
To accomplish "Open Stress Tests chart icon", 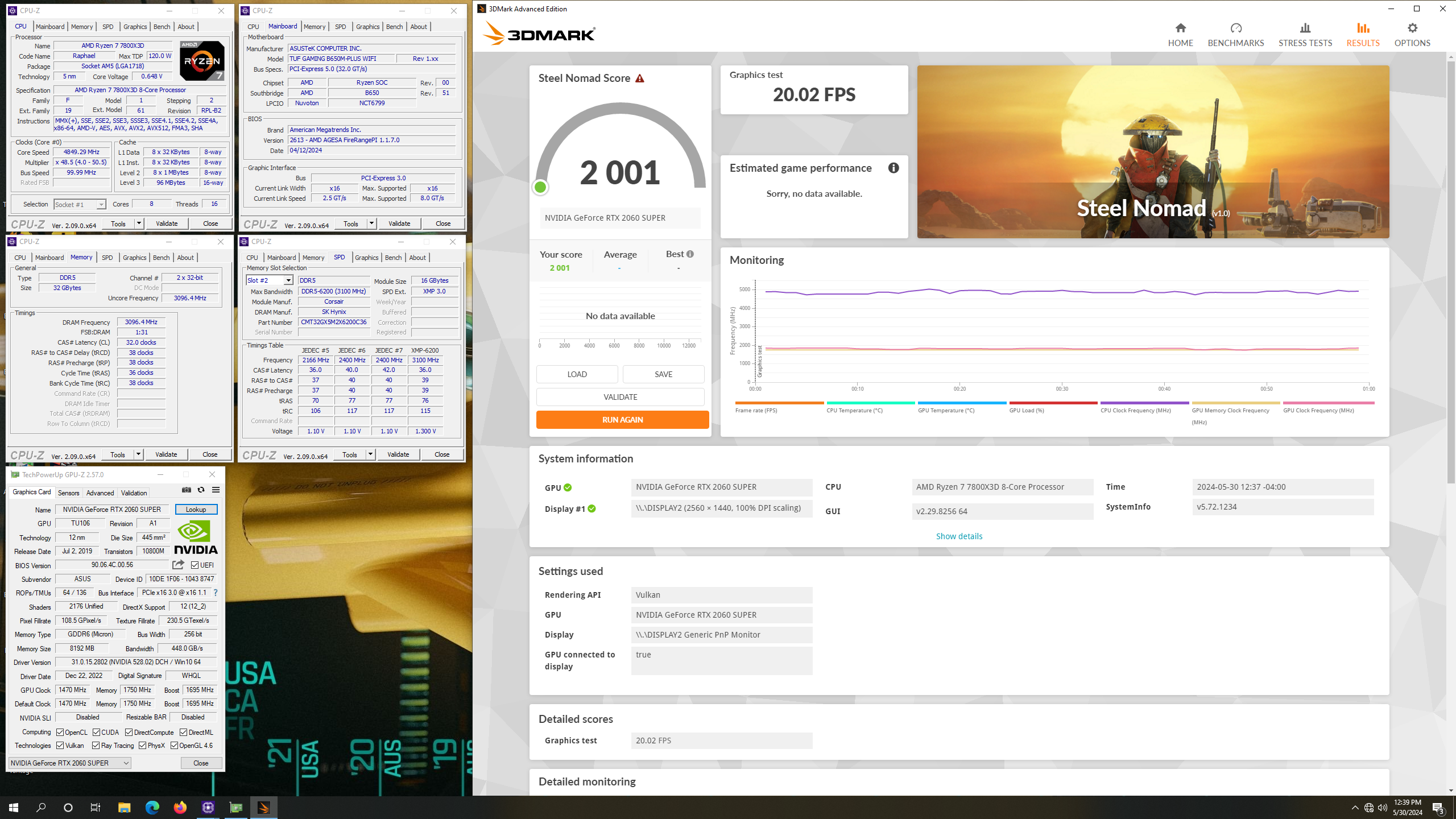I will pyautogui.click(x=1305, y=28).
